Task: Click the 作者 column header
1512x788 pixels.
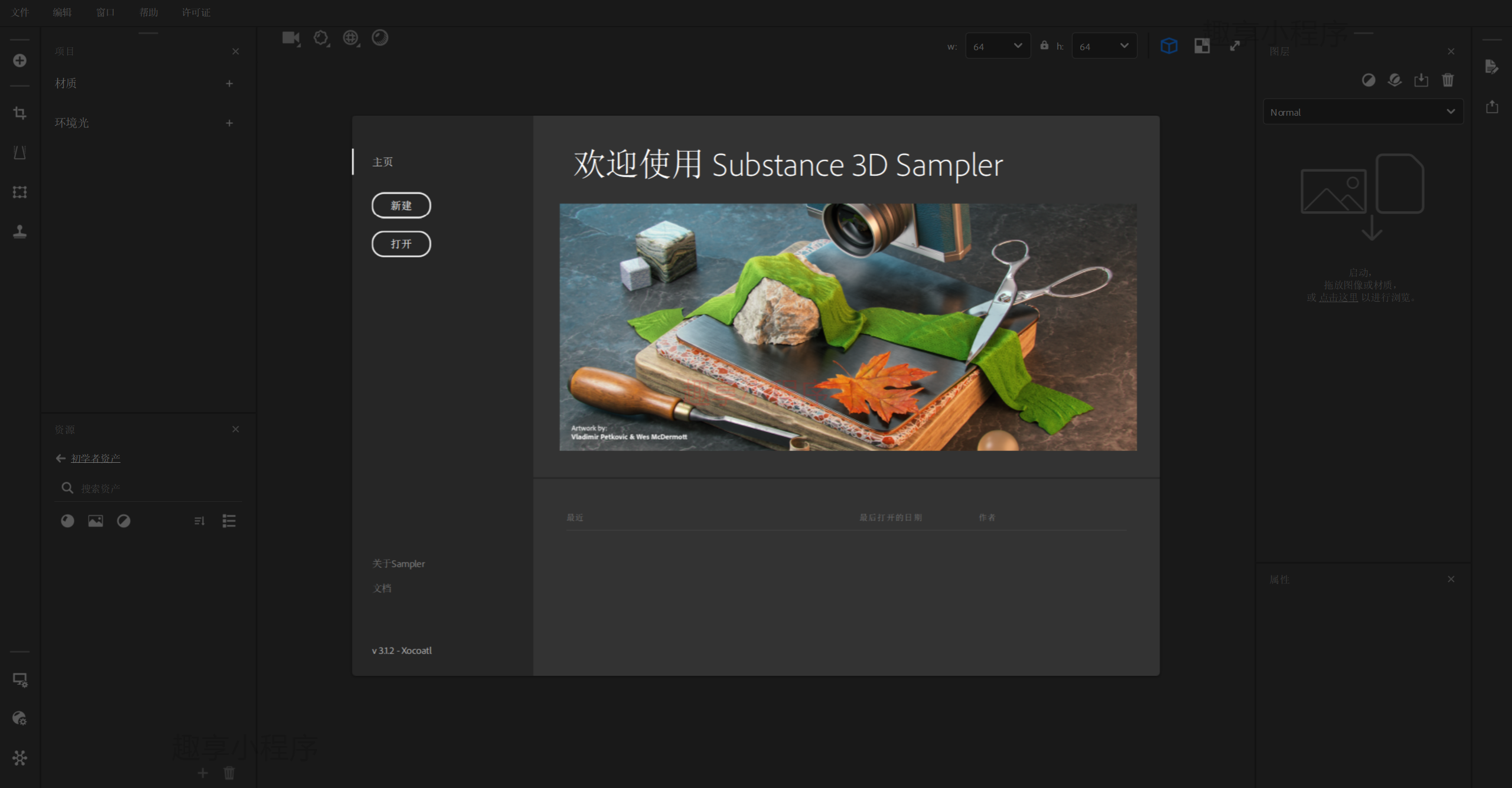Action: click(x=987, y=517)
